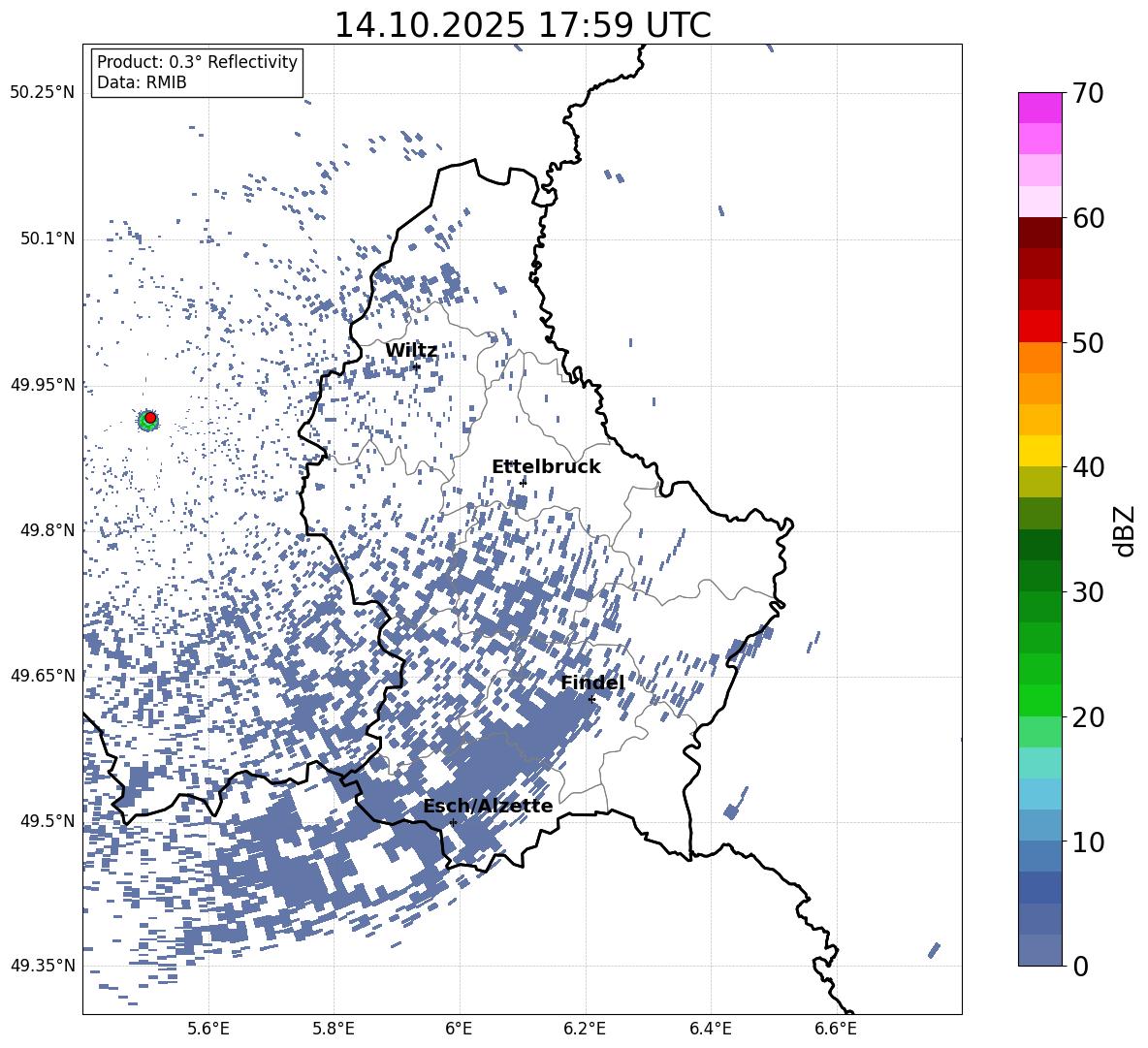Screen dimensions: 1148x1048
Task: Click the 50.25°N latitude label
Action: click(43, 93)
